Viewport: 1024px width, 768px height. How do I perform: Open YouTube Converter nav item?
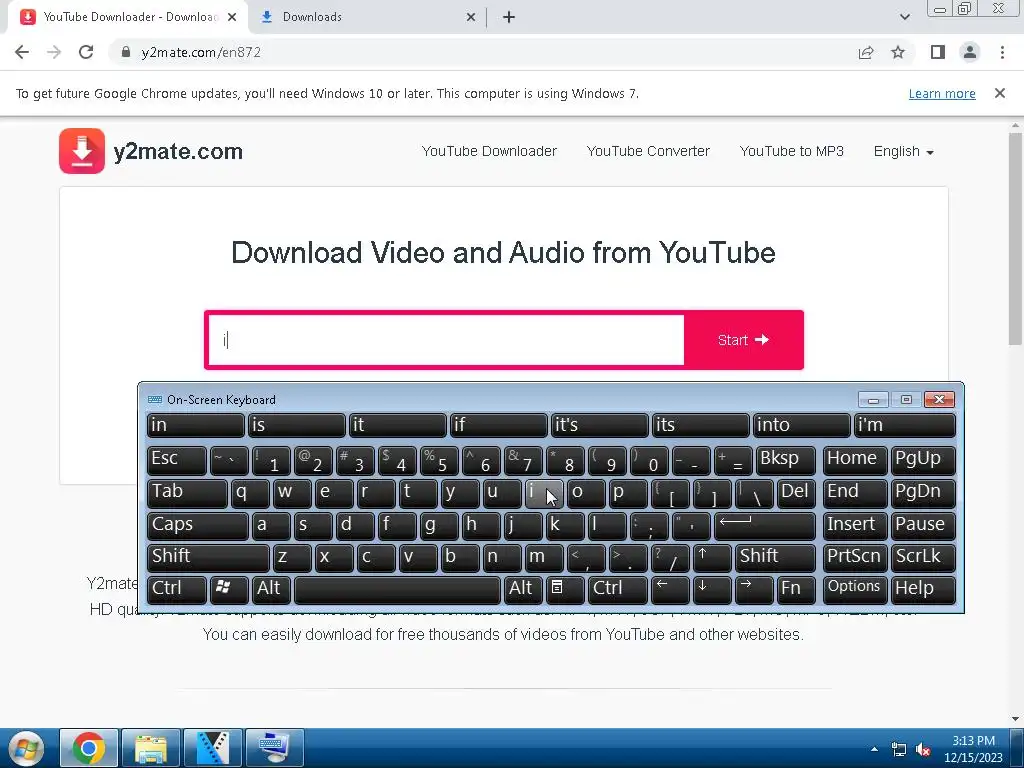[x=648, y=152]
